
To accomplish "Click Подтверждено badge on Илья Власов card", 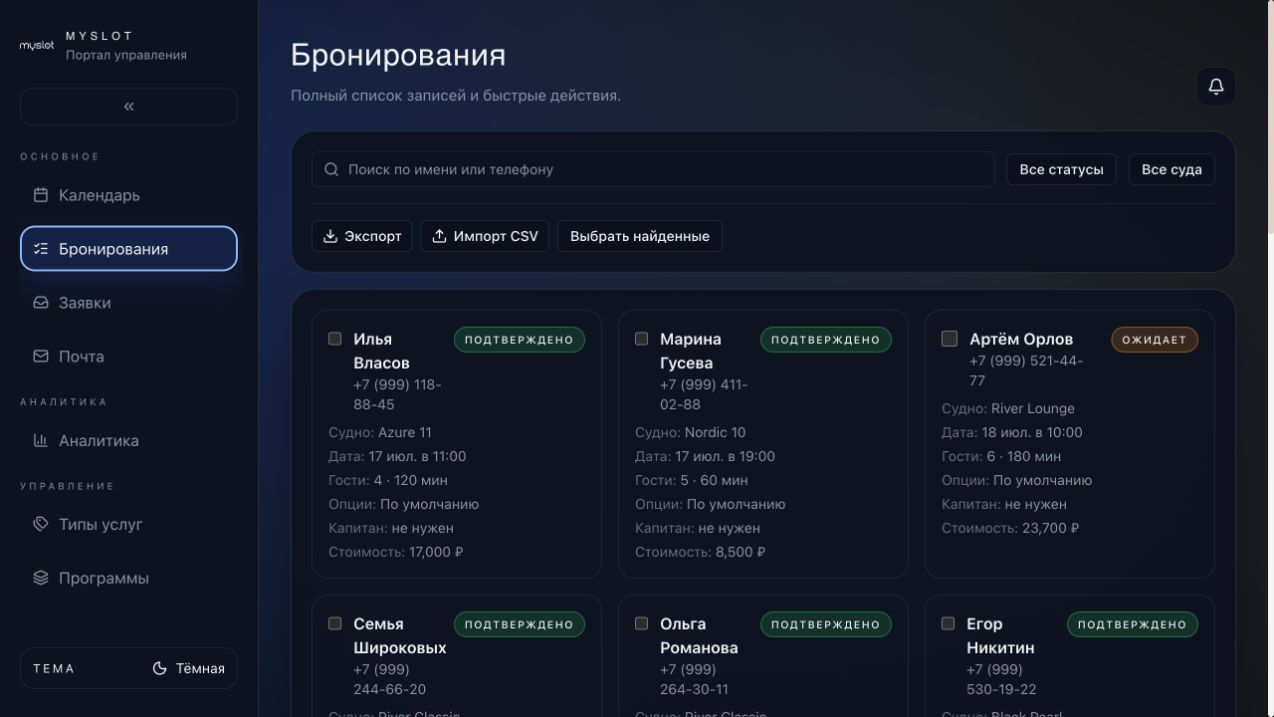I will tap(519, 340).
